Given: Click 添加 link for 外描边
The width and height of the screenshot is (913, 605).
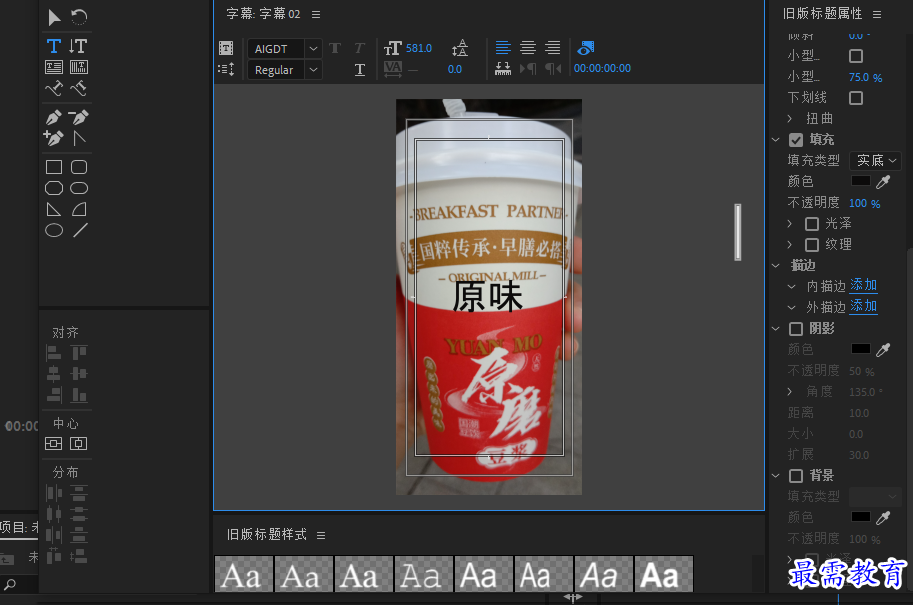Looking at the screenshot, I should point(864,306).
